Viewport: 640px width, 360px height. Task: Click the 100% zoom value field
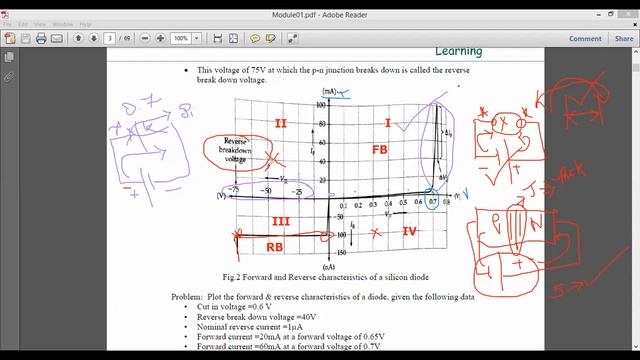[180, 38]
